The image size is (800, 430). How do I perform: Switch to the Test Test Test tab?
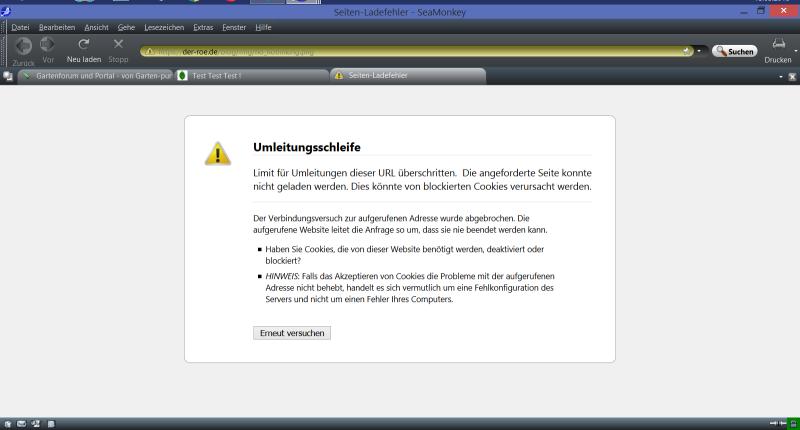(x=250, y=76)
